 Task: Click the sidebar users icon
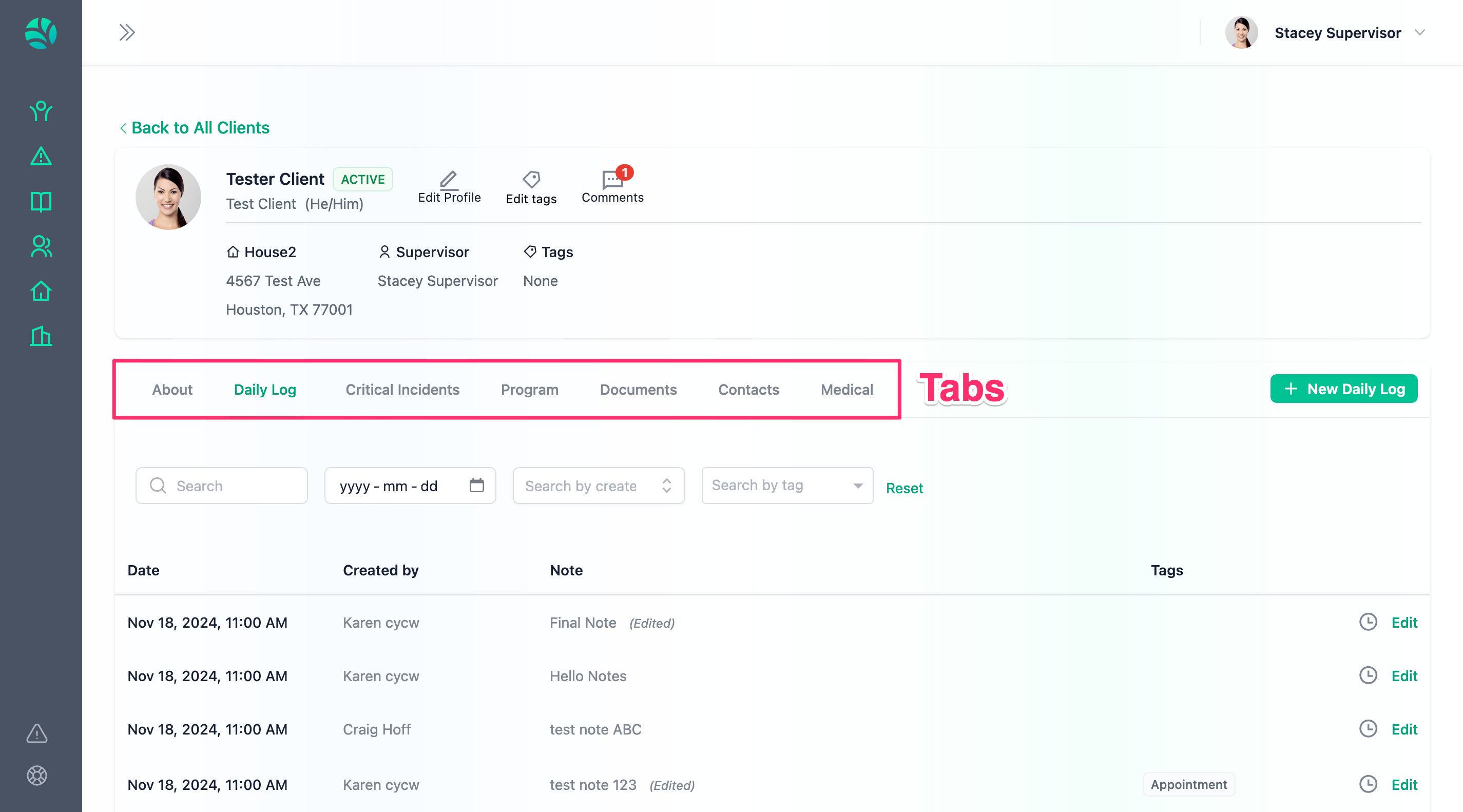pyautogui.click(x=41, y=246)
